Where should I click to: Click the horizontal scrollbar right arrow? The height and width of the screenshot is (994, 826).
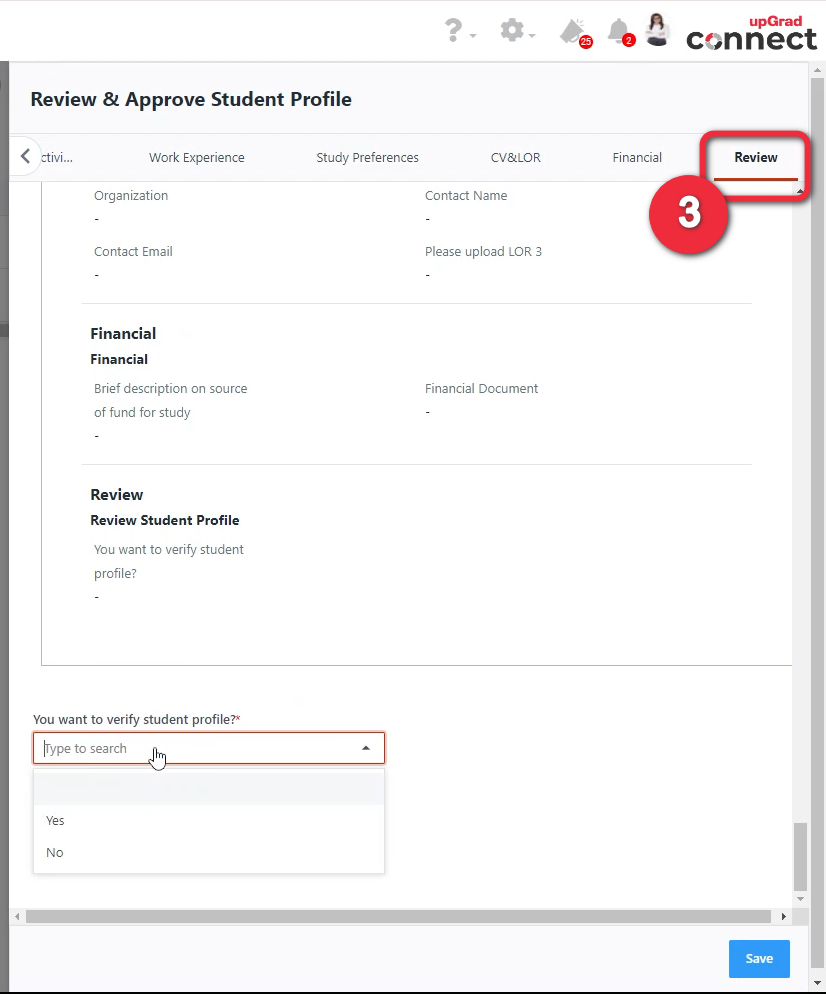784,916
